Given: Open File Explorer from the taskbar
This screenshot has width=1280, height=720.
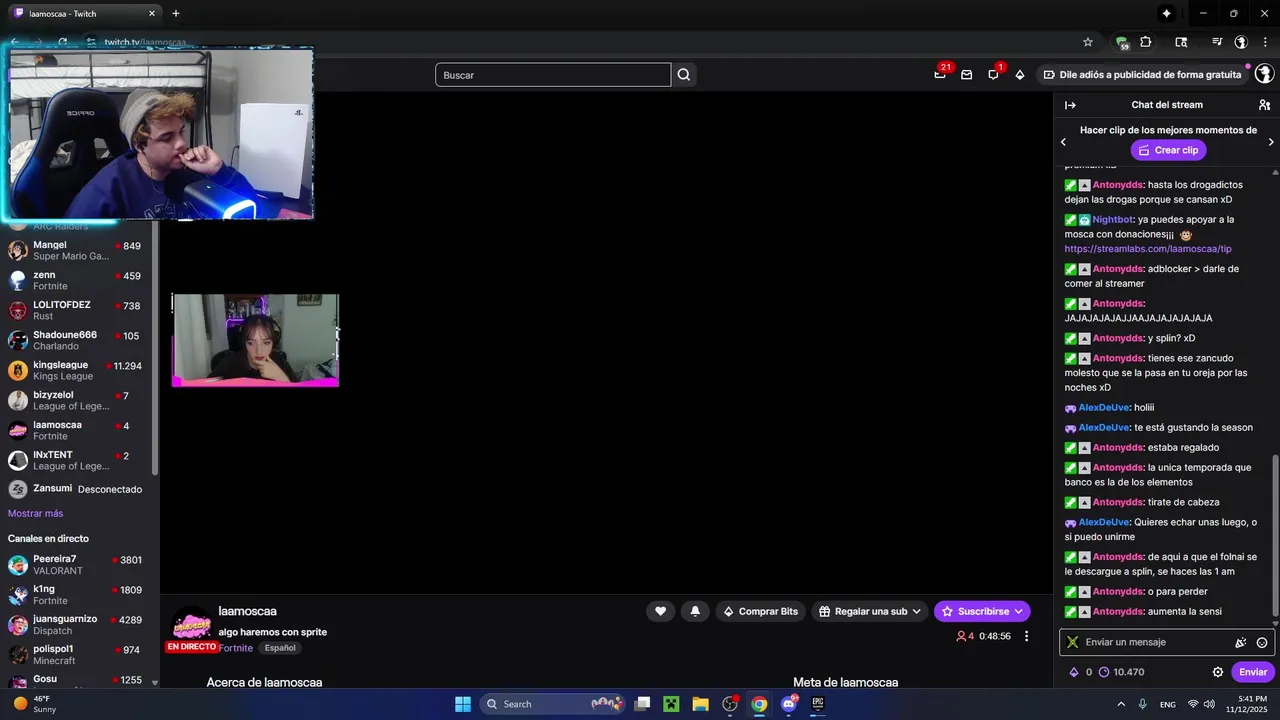Looking at the screenshot, I should click(x=700, y=704).
